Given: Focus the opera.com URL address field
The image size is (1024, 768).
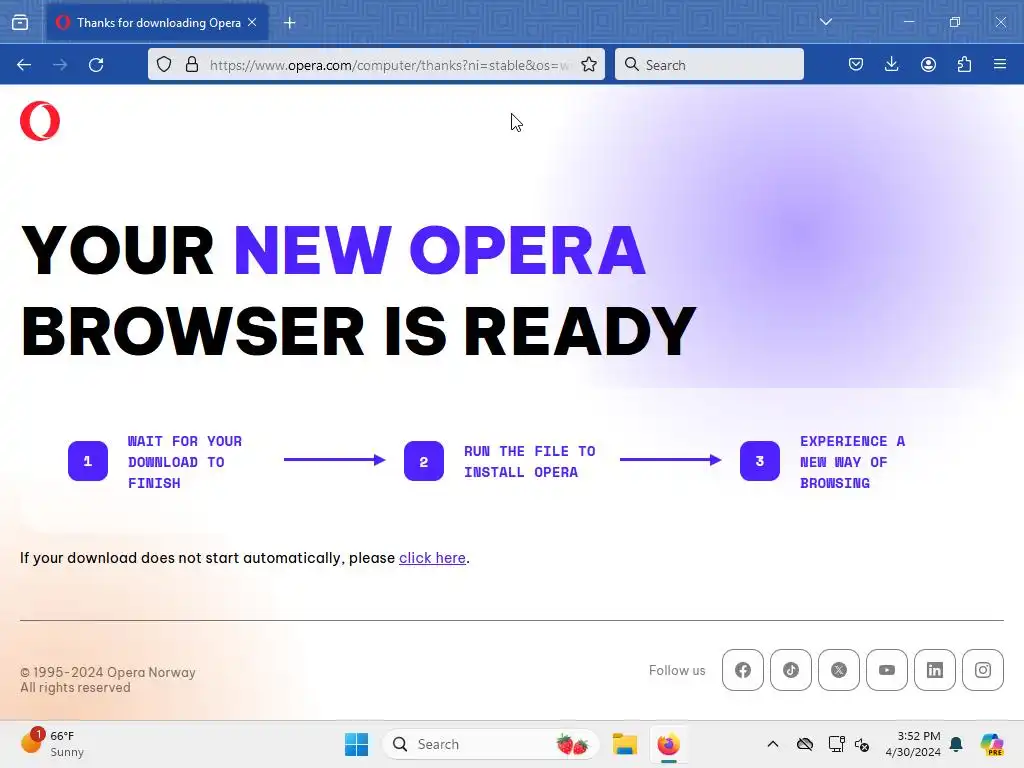Looking at the screenshot, I should (x=389, y=65).
